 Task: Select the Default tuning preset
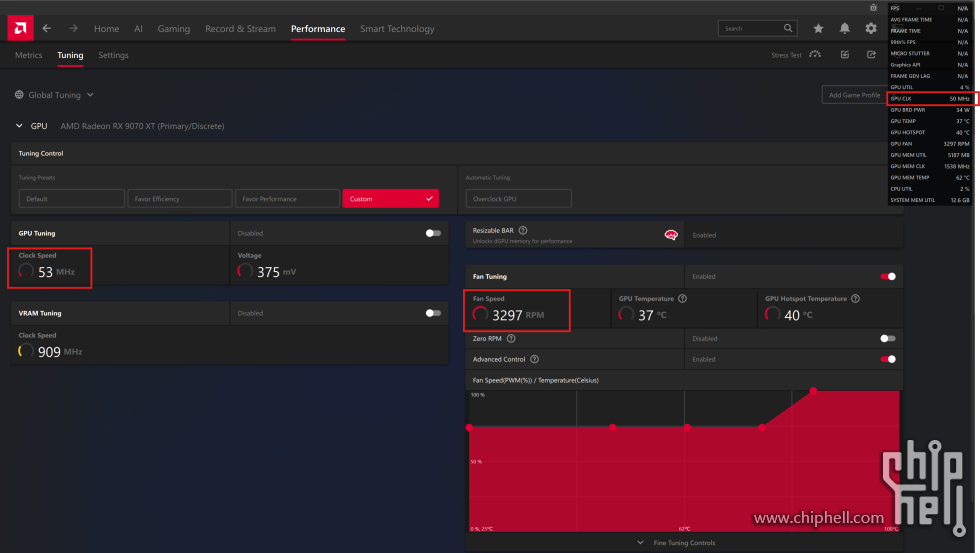pyautogui.click(x=71, y=199)
